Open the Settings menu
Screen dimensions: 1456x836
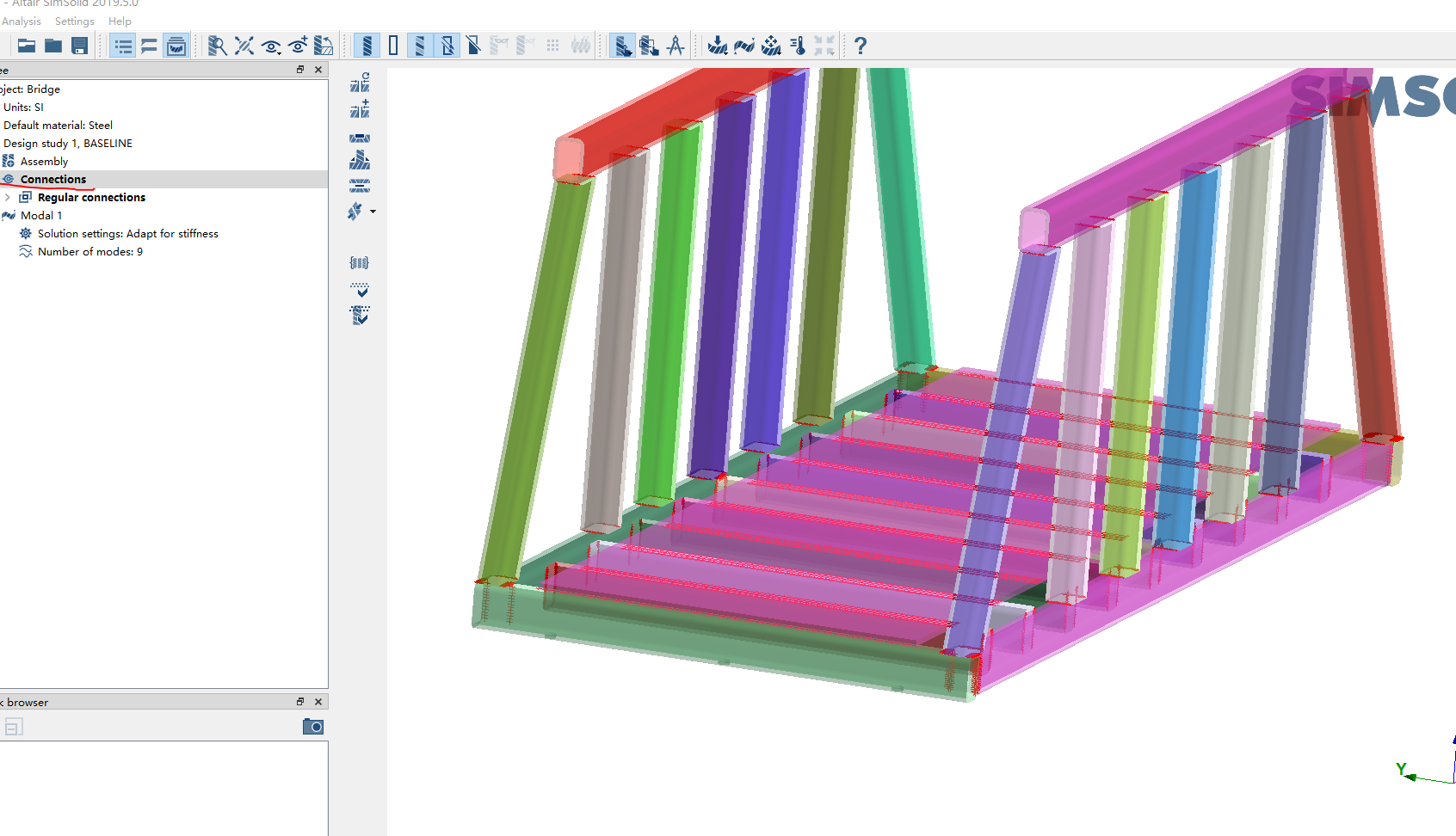75,22
